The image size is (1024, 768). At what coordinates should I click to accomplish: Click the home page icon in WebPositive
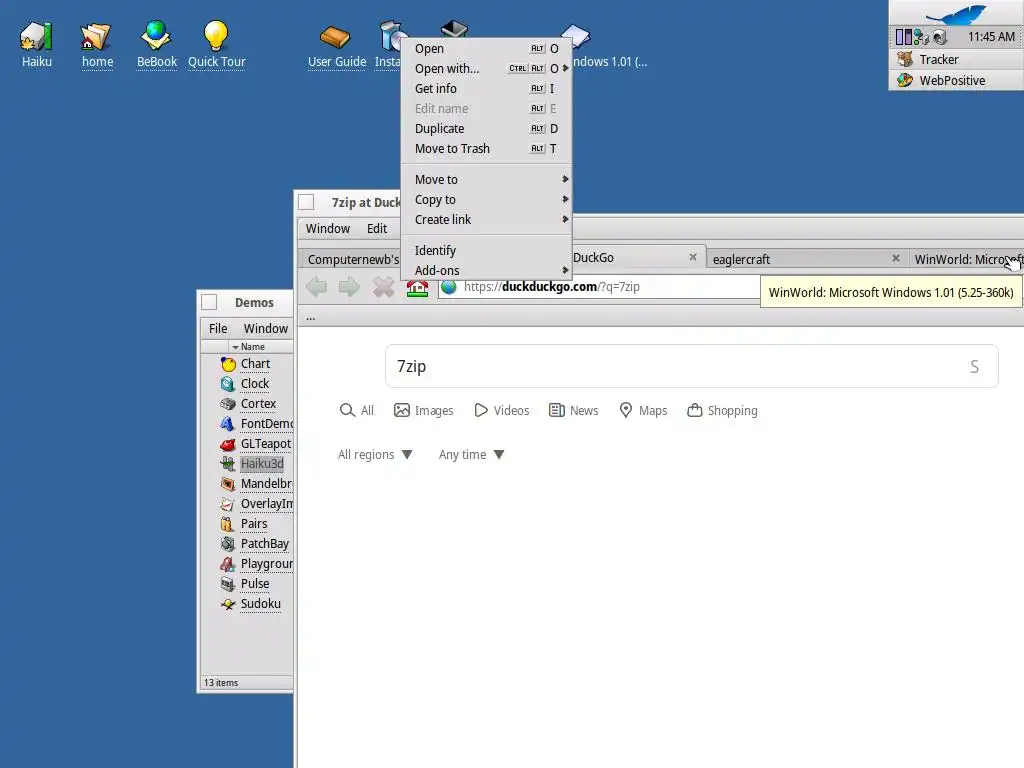pos(417,287)
